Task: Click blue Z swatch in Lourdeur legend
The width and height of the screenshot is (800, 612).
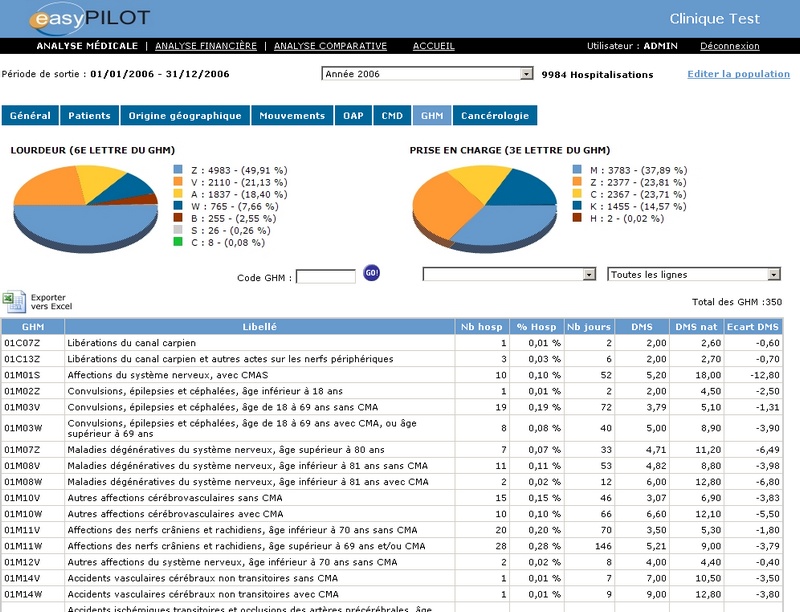Action: coord(178,169)
